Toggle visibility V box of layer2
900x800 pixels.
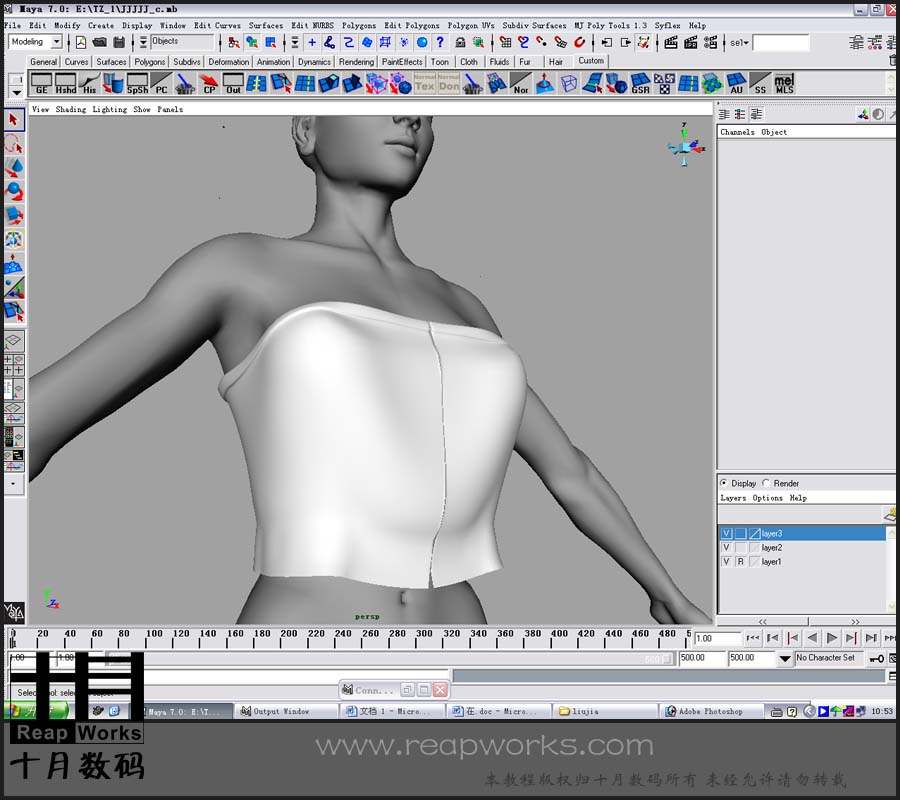(x=726, y=547)
